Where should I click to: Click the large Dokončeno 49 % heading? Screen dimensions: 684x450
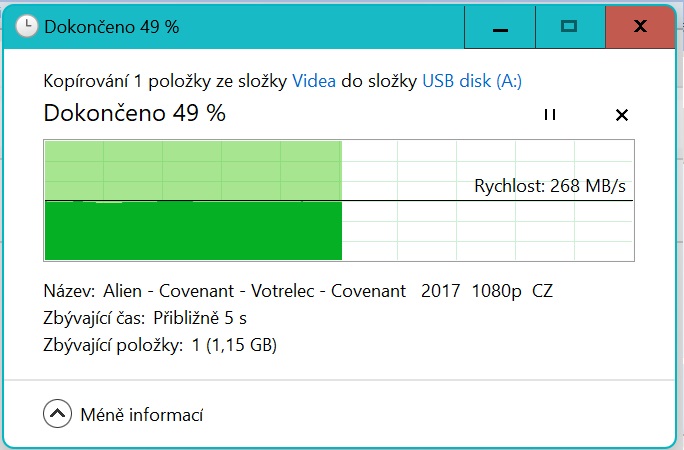(135, 113)
